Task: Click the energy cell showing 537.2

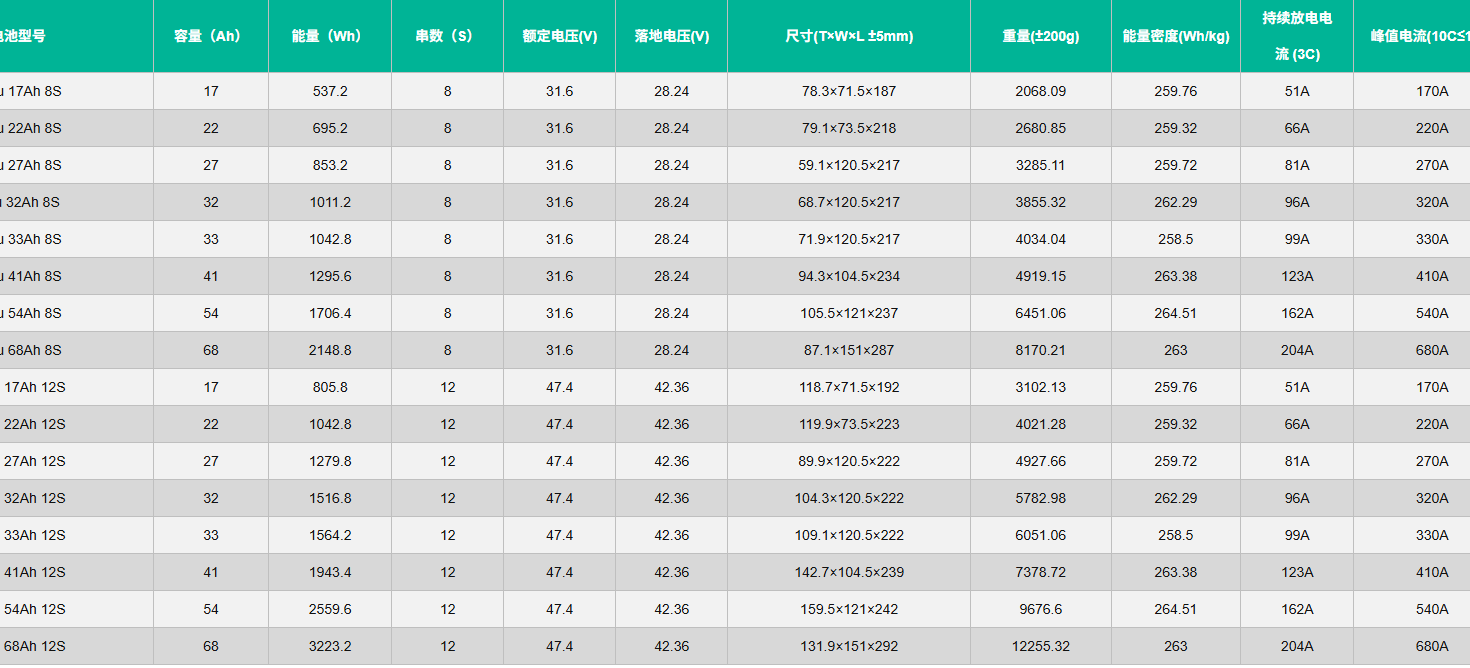Action: pyautogui.click(x=329, y=91)
